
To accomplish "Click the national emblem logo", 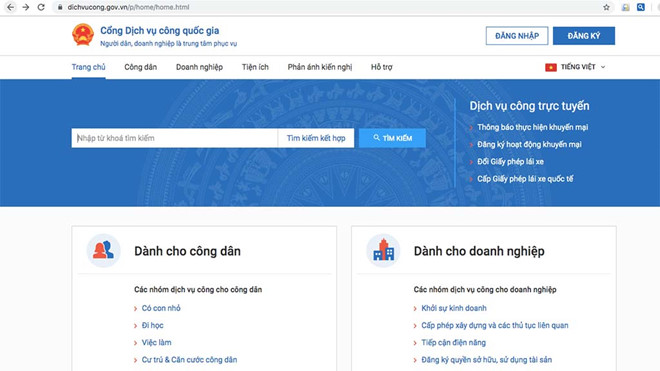I will click(83, 35).
